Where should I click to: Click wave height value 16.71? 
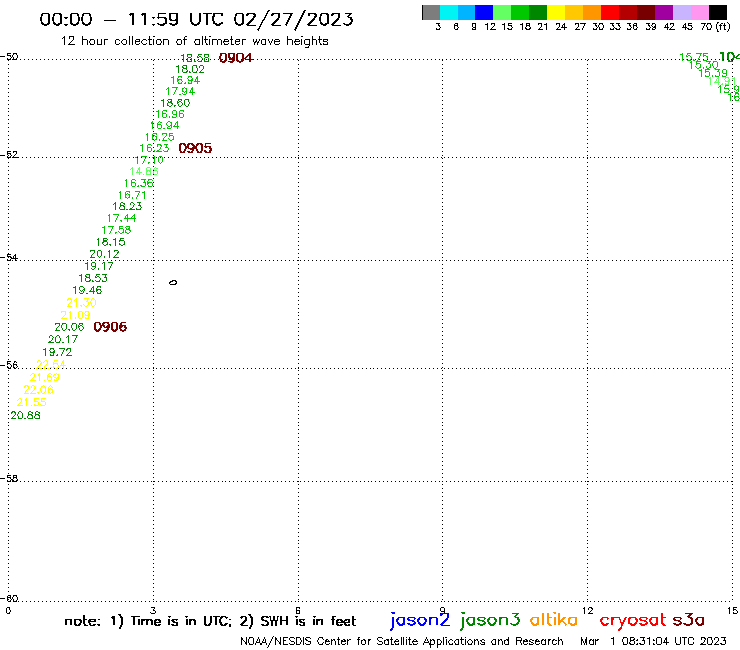pos(132,195)
